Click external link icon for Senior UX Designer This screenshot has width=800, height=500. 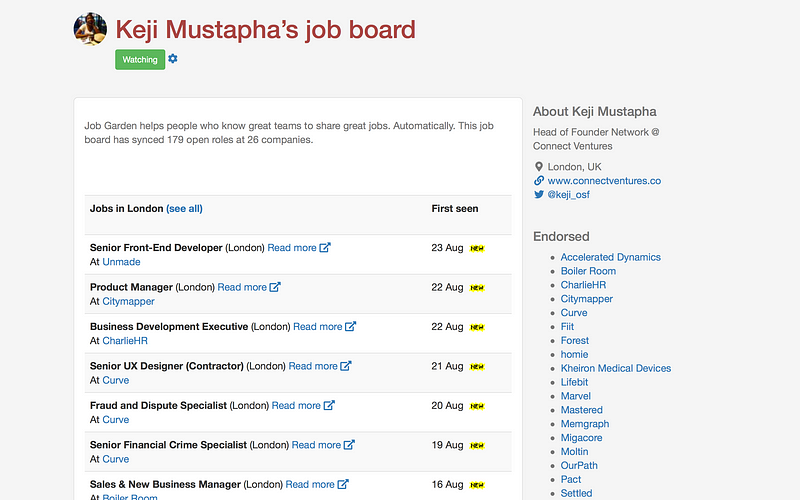[346, 366]
